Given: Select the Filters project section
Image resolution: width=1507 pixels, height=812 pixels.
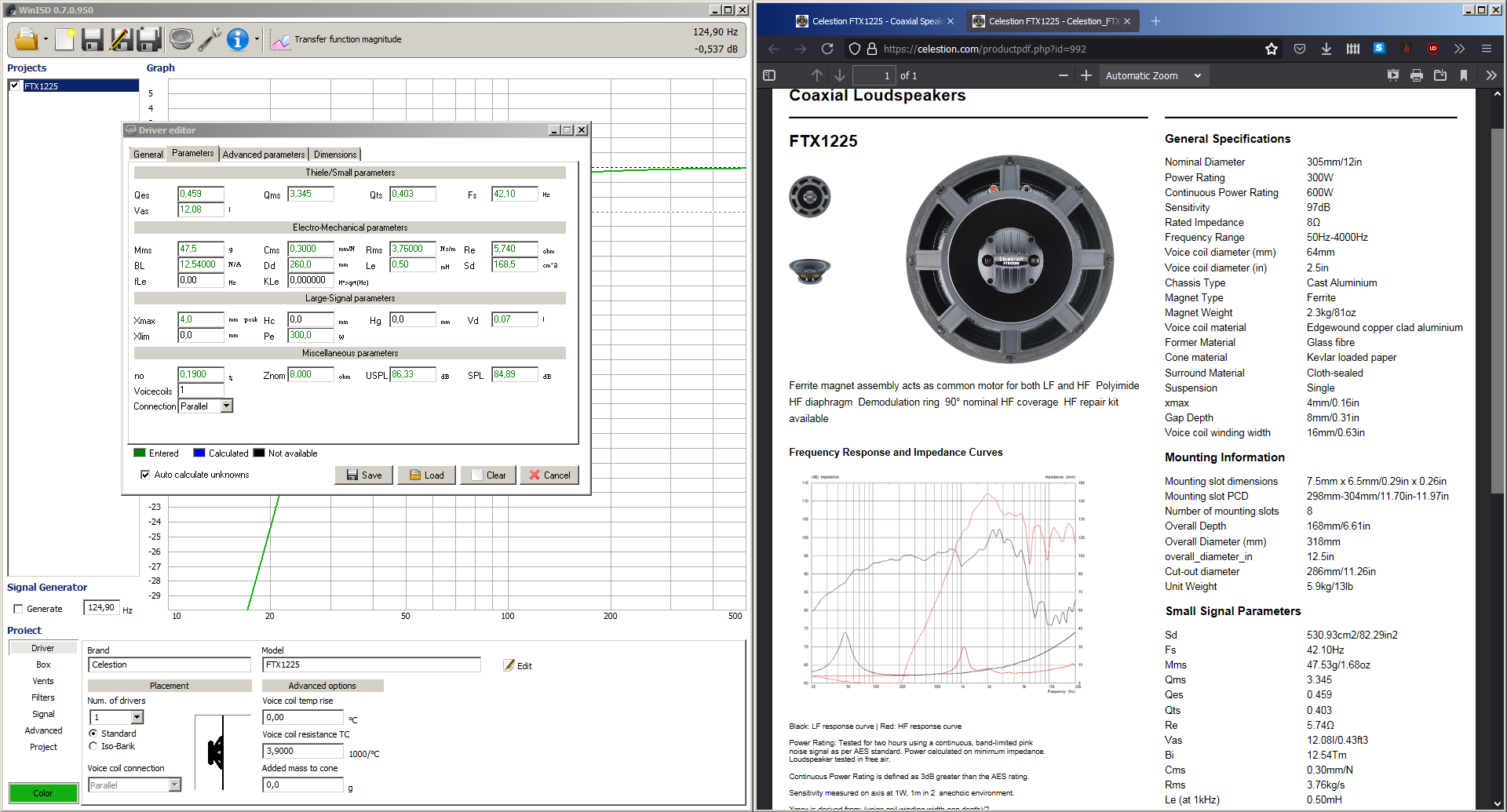Looking at the screenshot, I should (43, 697).
